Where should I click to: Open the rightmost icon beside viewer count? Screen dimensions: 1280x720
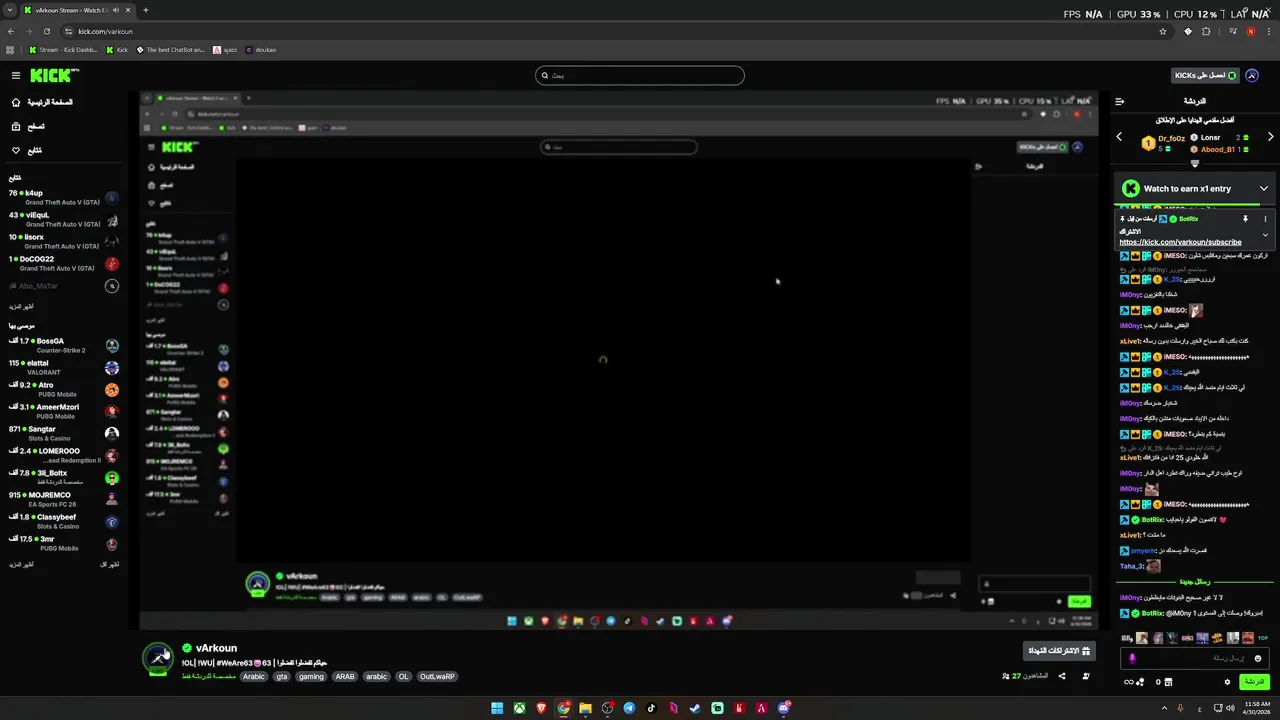1086,676
